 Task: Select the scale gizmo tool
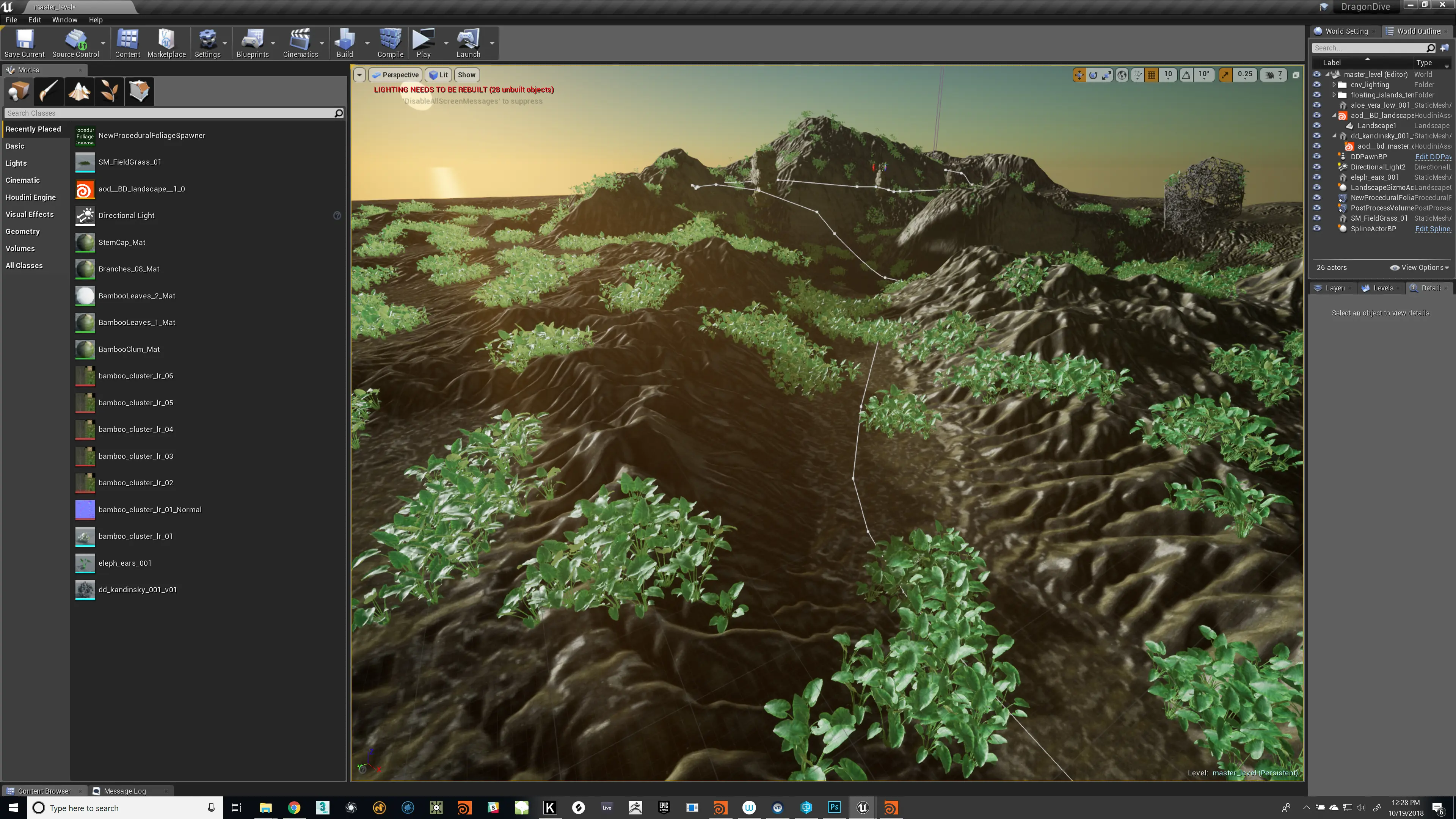[x=1107, y=75]
